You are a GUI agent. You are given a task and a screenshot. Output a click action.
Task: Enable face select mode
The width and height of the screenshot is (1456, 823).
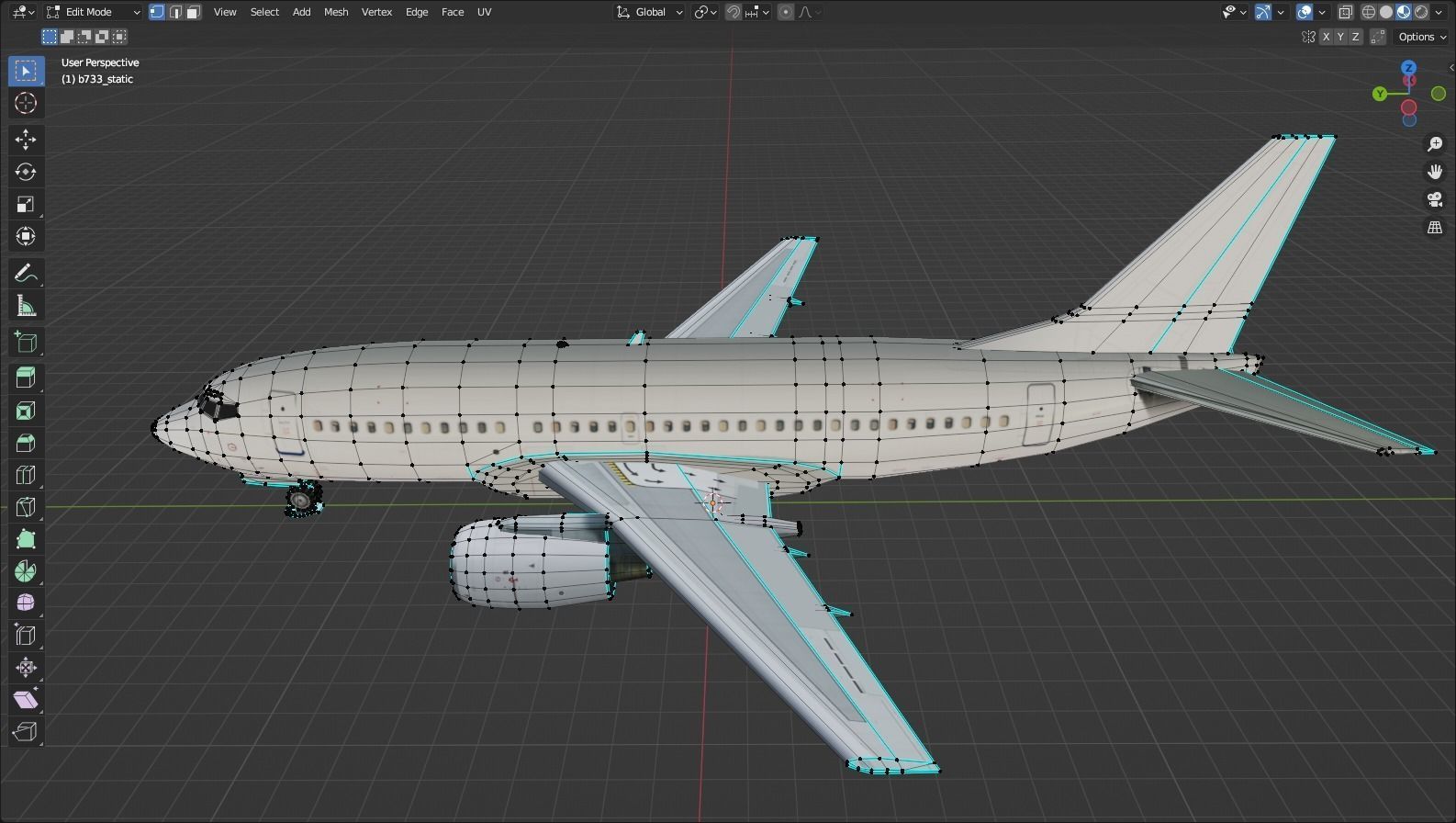pos(193,12)
